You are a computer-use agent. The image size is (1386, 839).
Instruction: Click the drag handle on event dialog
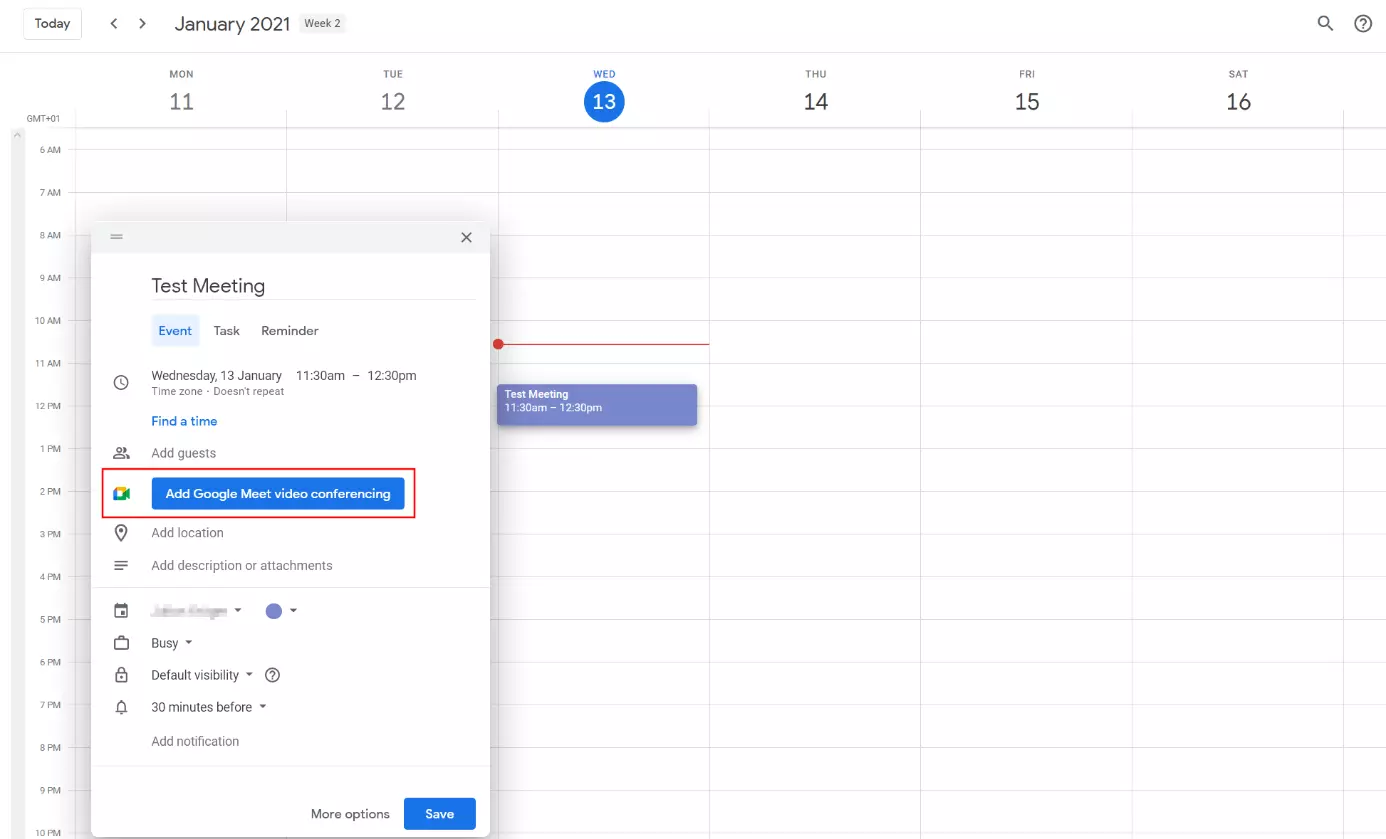117,237
